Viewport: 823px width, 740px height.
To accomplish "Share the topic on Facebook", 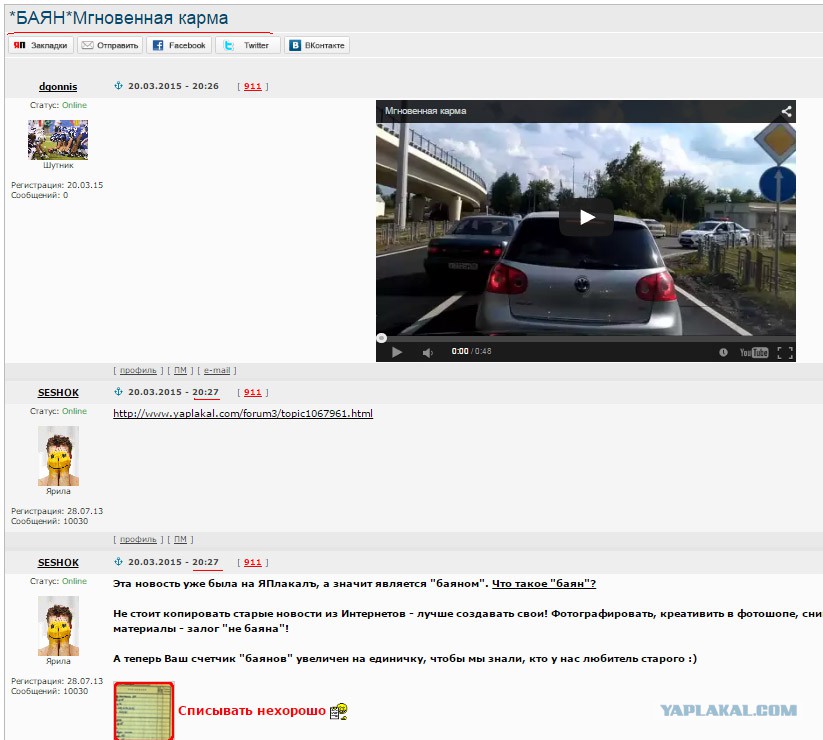I will [x=179, y=45].
